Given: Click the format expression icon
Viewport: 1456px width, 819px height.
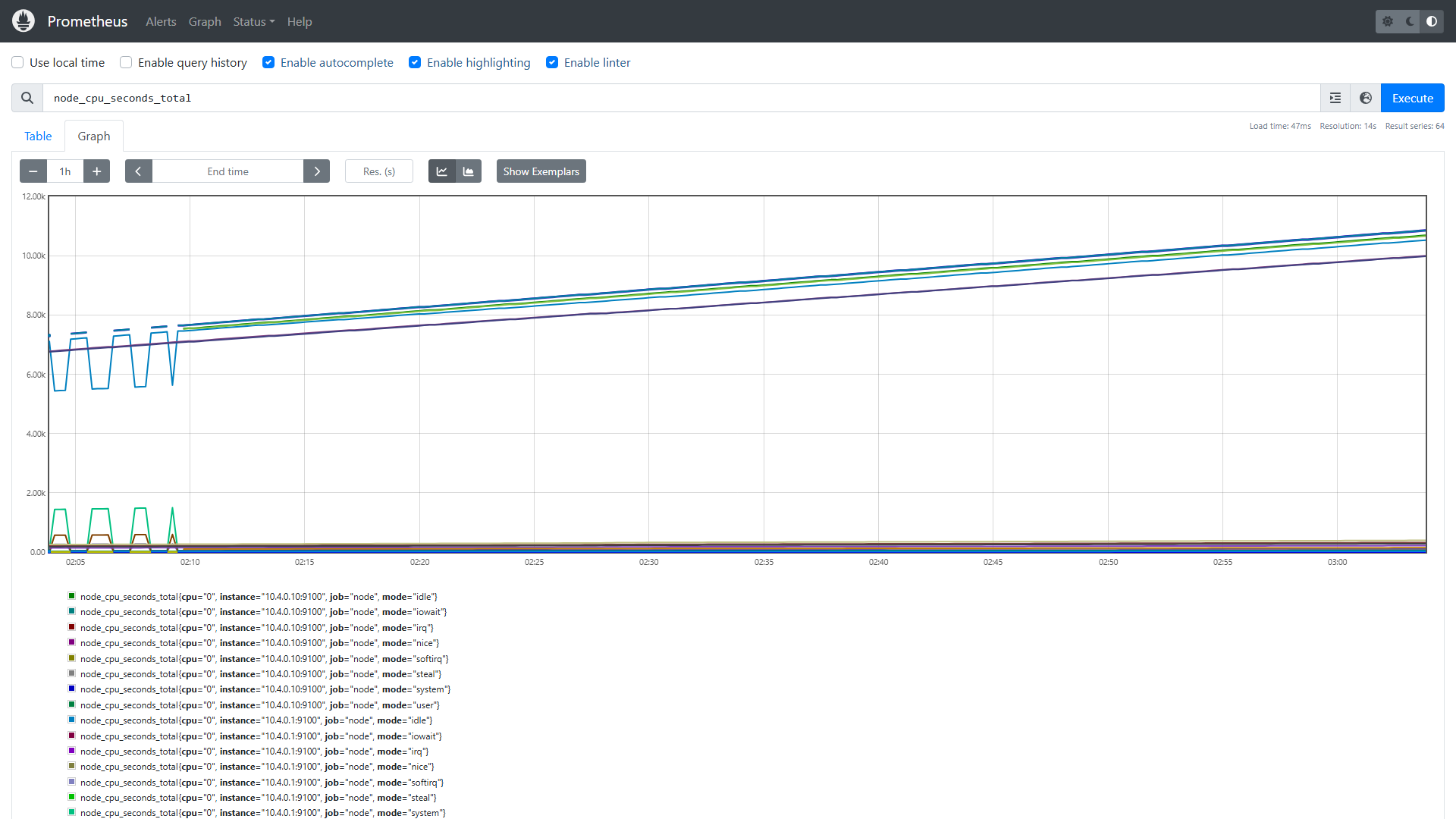Looking at the screenshot, I should 1335,98.
